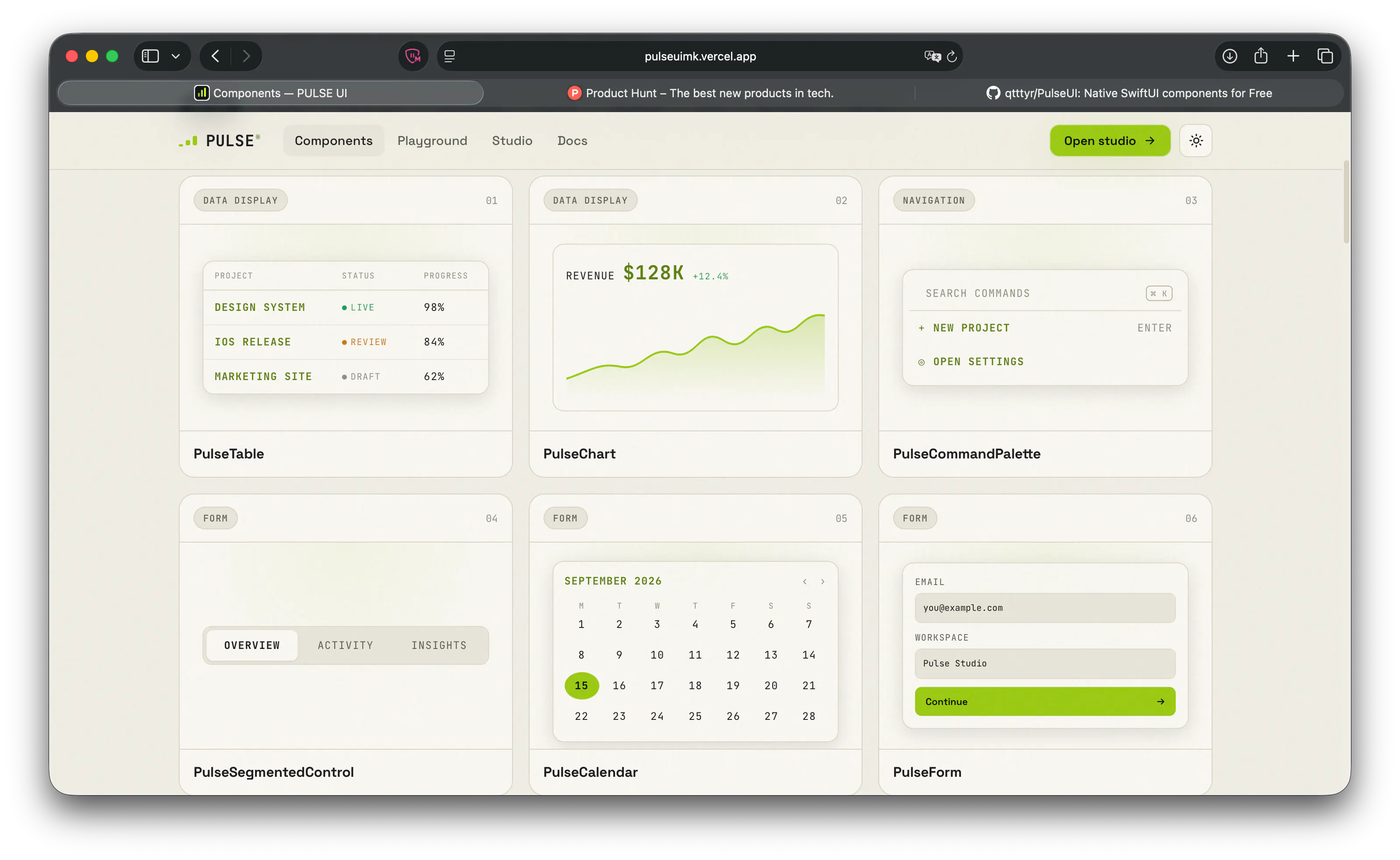Switch to the qtttyr/PulseUI GitHub tab
The width and height of the screenshot is (1400, 860).
coord(1129,93)
